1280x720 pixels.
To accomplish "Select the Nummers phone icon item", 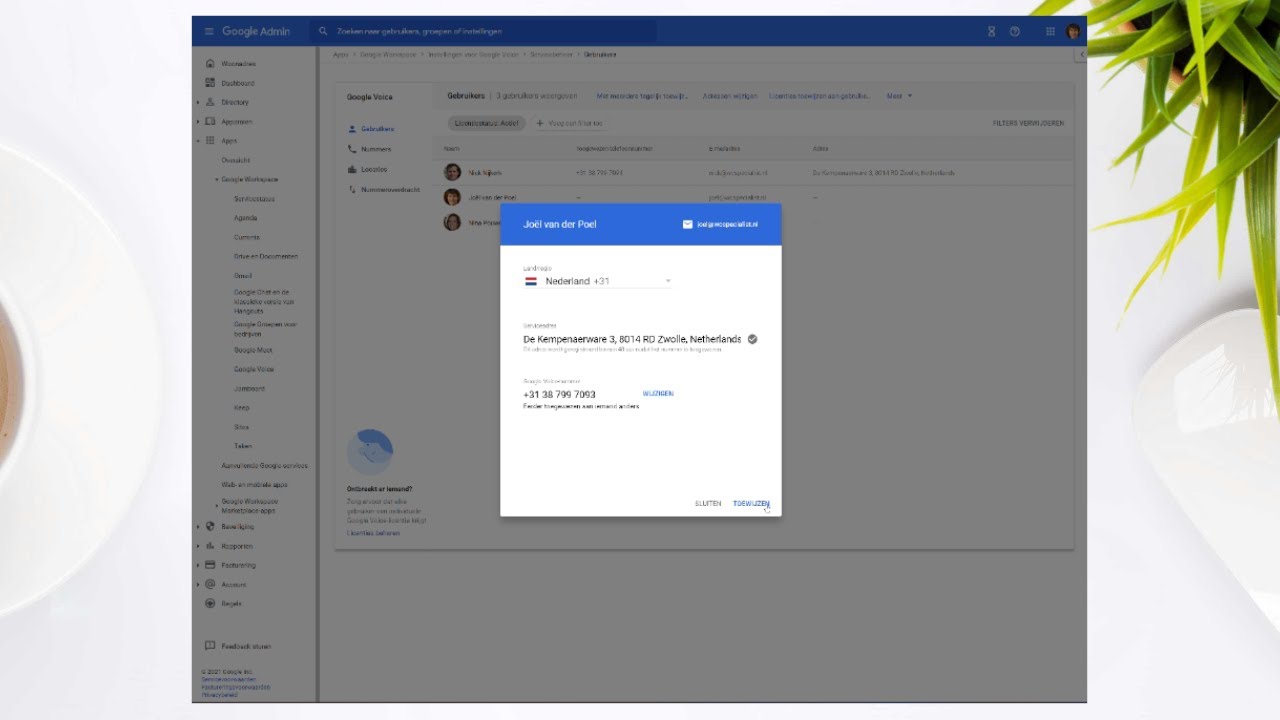I will click(x=369, y=149).
